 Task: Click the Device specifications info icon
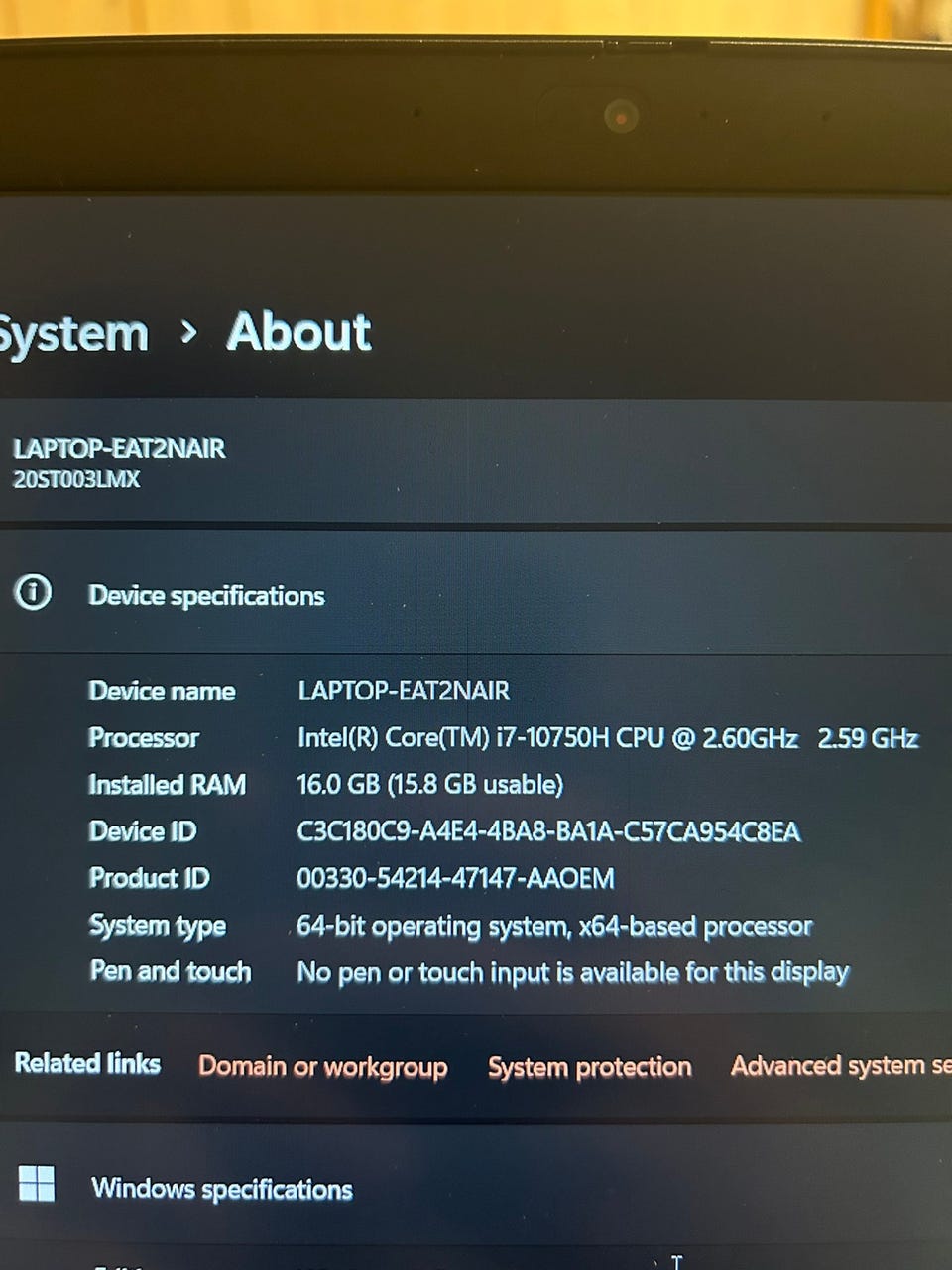coord(33,593)
